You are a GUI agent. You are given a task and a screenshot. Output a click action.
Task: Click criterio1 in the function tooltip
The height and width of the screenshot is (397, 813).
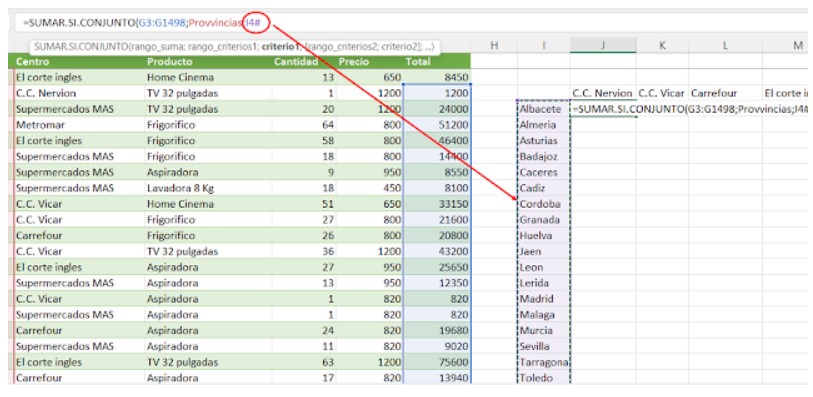pos(281,47)
